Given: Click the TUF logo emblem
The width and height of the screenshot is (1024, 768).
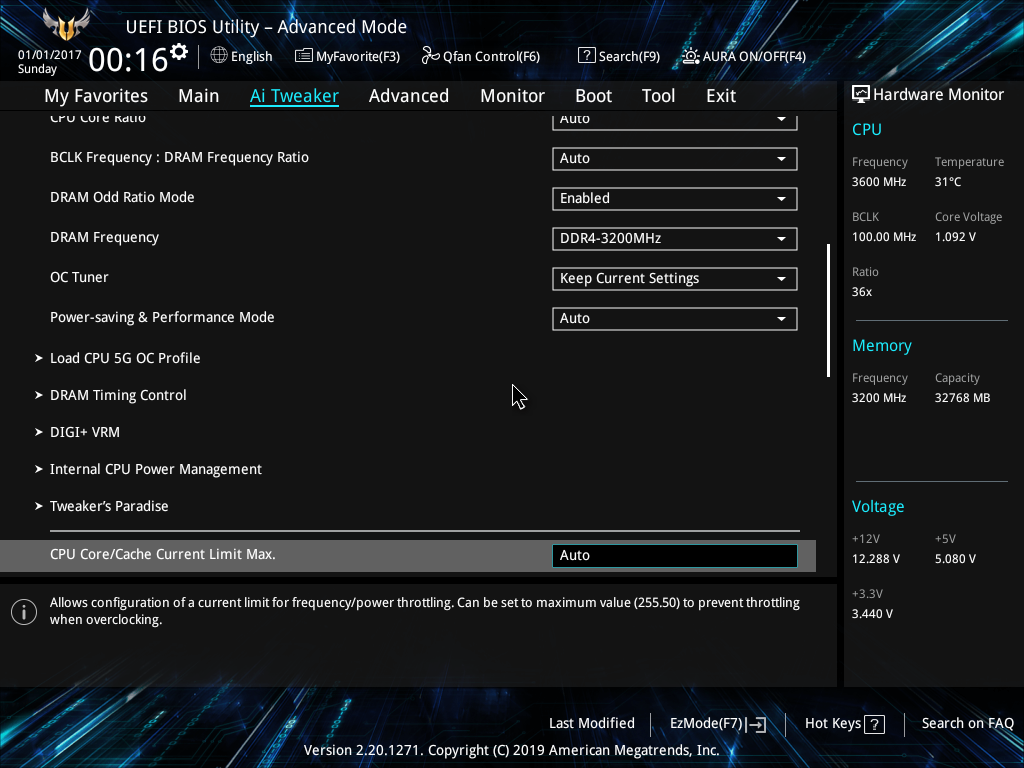Looking at the screenshot, I should (66, 25).
